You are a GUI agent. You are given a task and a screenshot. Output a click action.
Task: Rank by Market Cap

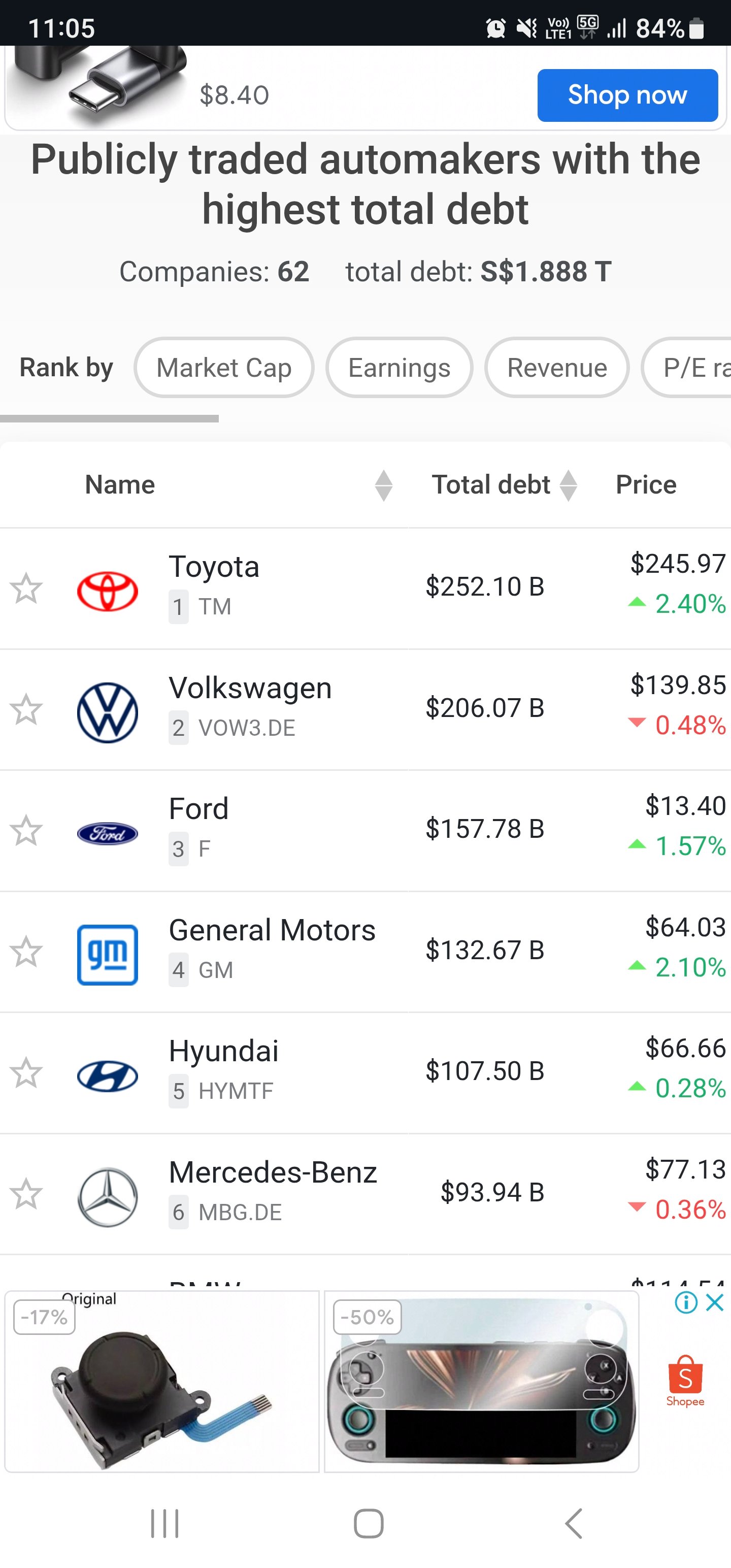[x=224, y=368]
